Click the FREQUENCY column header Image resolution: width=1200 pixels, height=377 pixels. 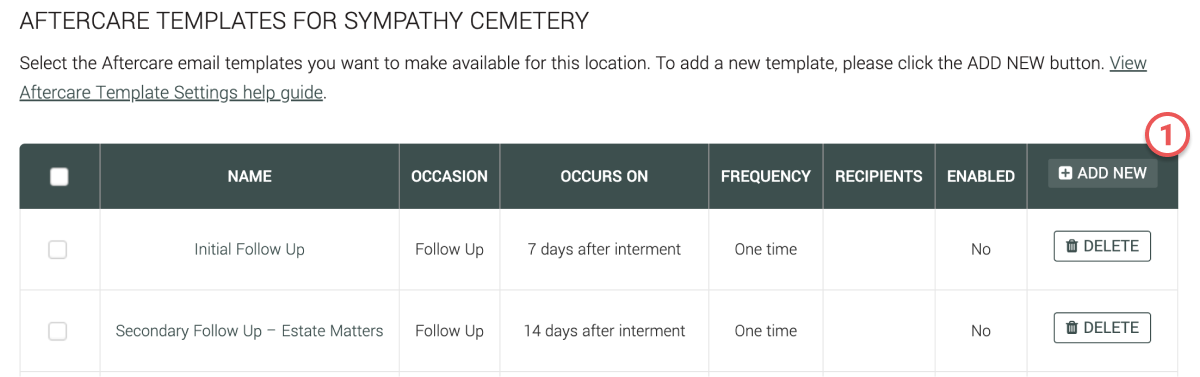pyautogui.click(x=766, y=176)
